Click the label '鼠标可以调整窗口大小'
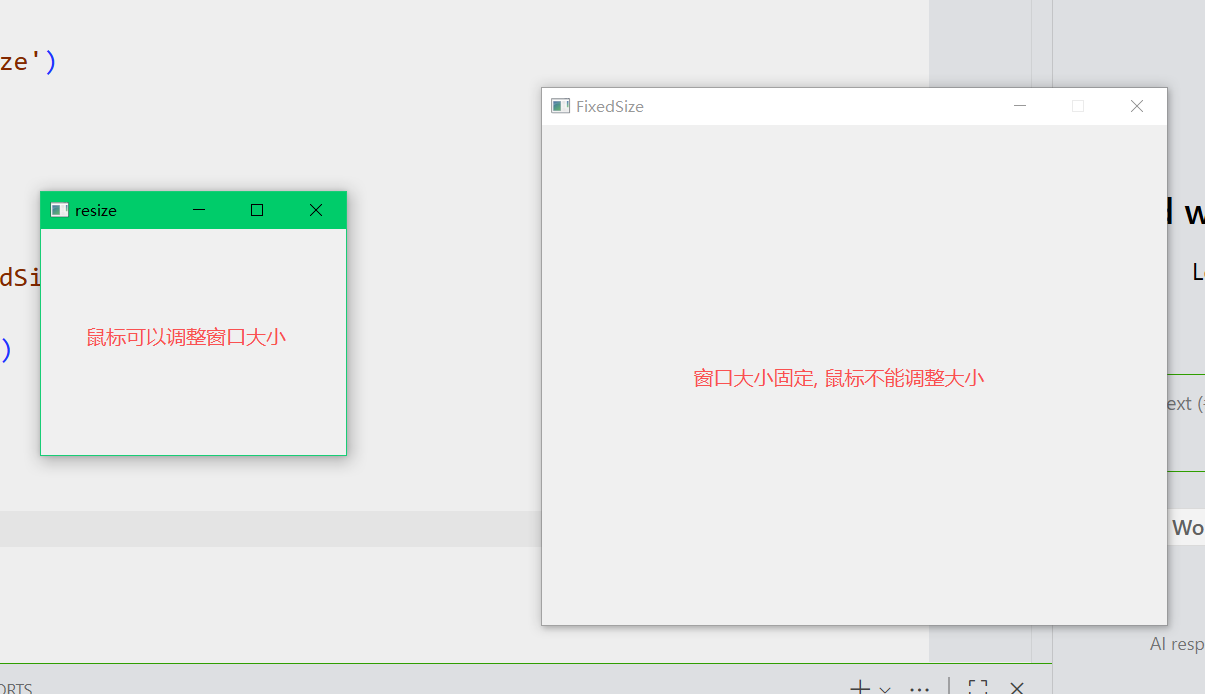 click(x=186, y=338)
